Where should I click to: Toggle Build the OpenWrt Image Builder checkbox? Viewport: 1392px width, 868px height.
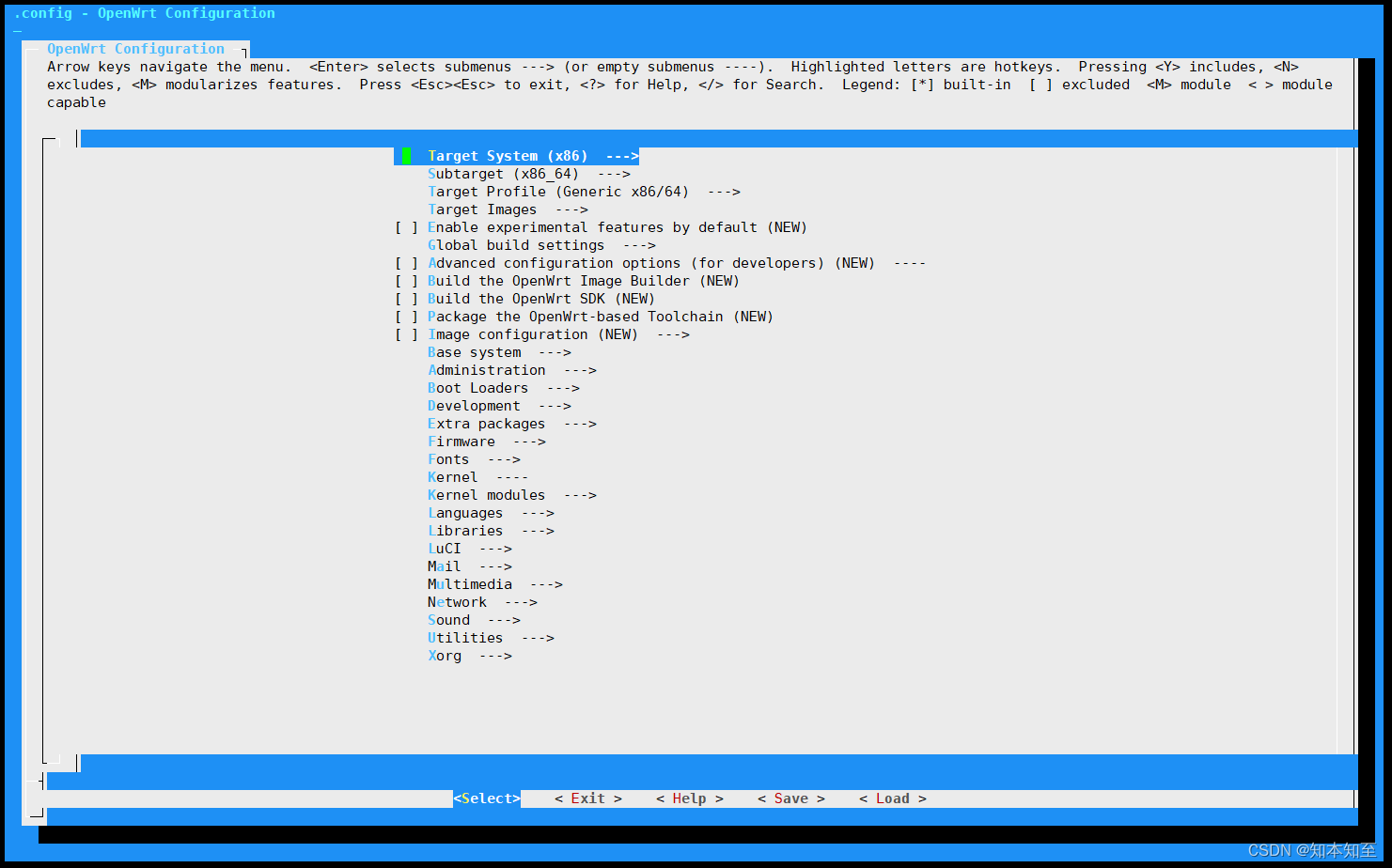(406, 281)
